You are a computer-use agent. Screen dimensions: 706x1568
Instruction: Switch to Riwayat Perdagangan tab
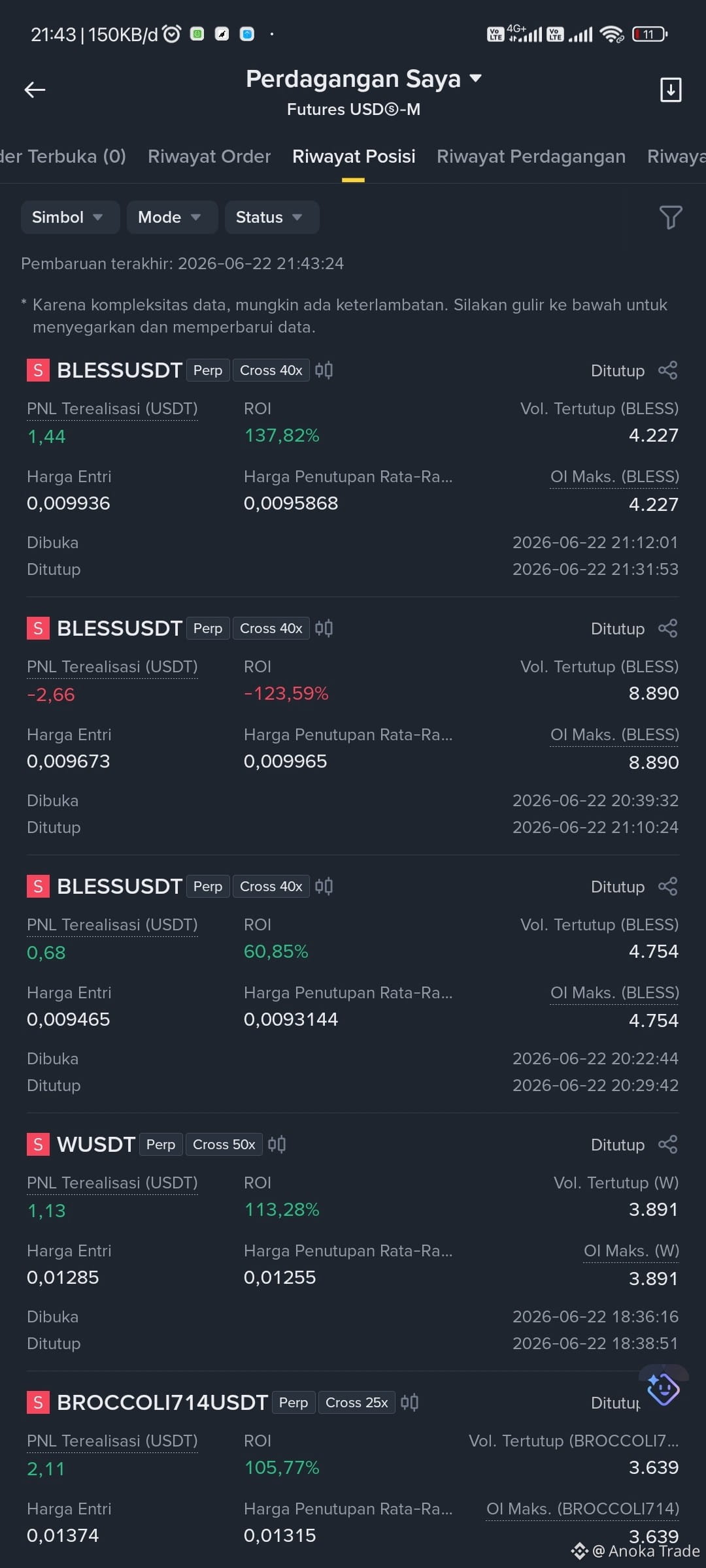click(x=531, y=157)
